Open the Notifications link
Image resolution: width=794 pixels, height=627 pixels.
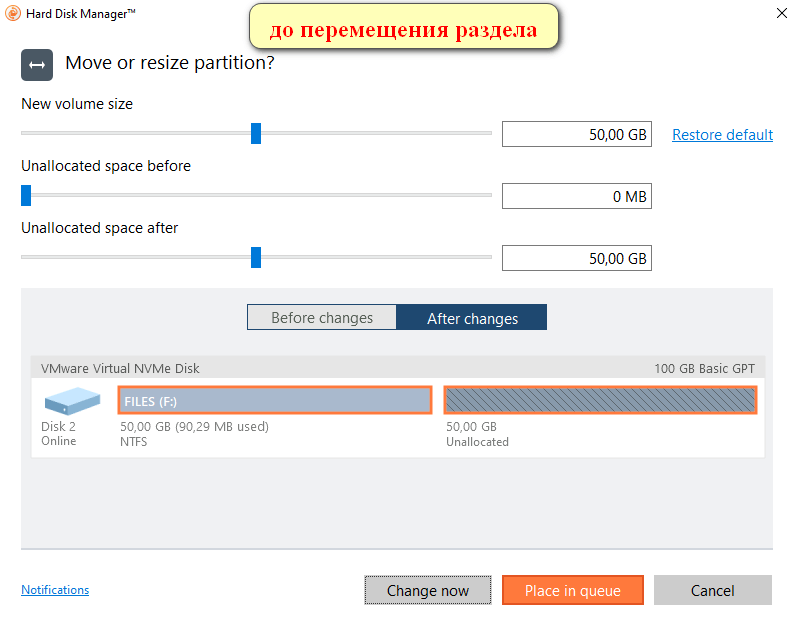55,590
